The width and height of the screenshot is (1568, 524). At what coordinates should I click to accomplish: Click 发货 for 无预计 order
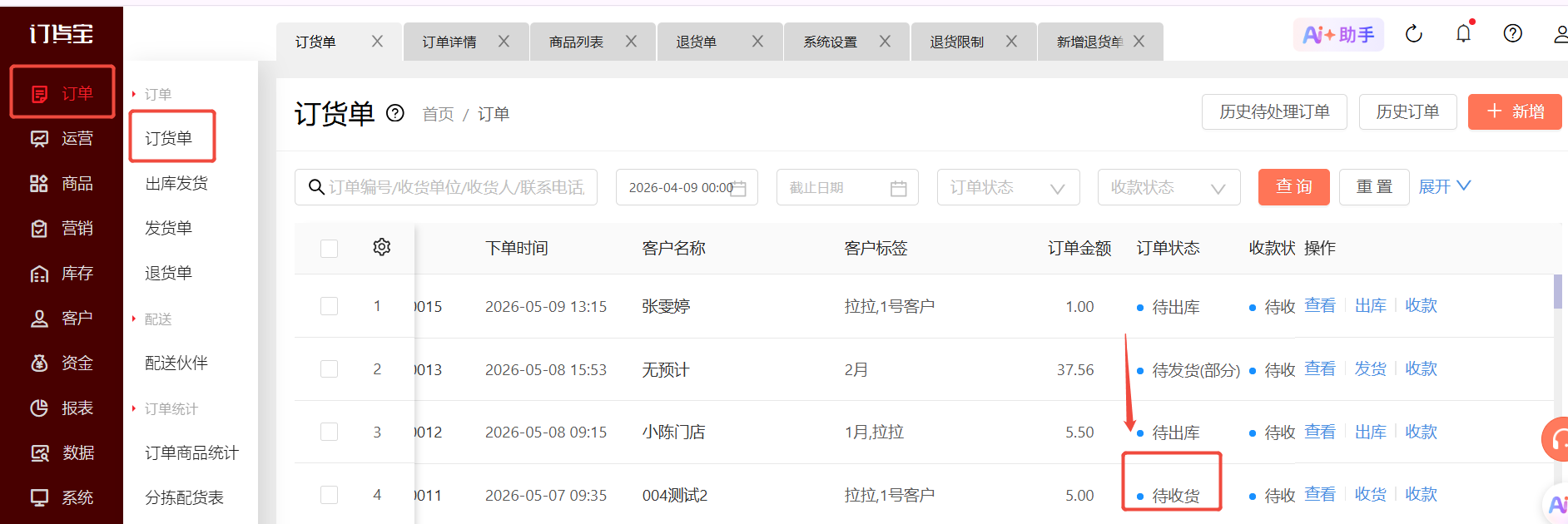click(1371, 368)
